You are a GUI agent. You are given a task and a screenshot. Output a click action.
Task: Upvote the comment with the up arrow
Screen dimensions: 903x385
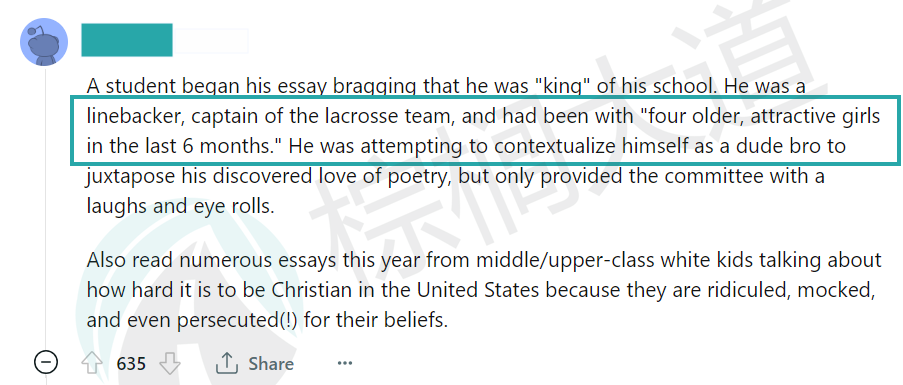click(x=92, y=364)
